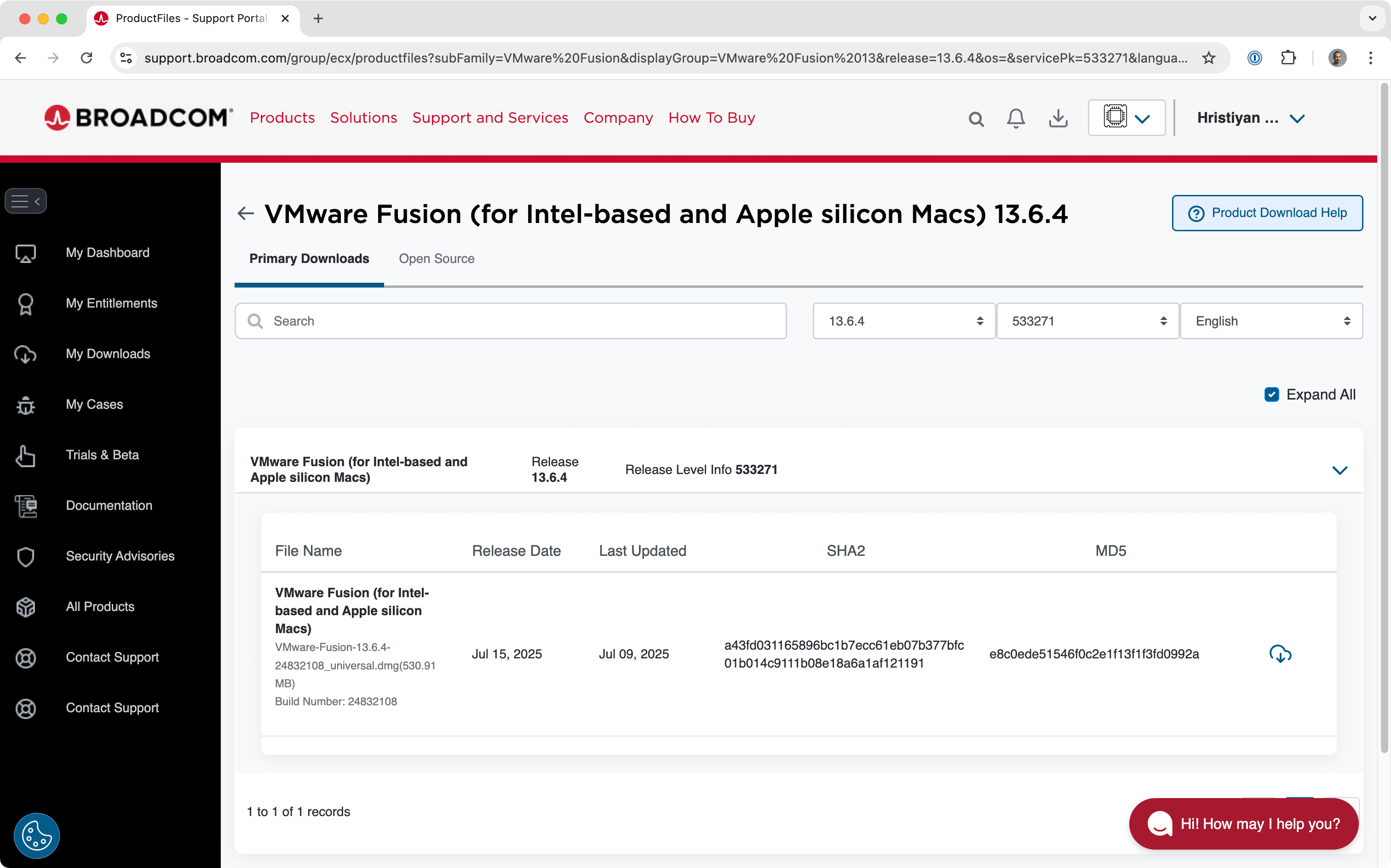The width and height of the screenshot is (1391, 868).
Task: Open Contact Support from the sidebar
Action: [x=112, y=657]
